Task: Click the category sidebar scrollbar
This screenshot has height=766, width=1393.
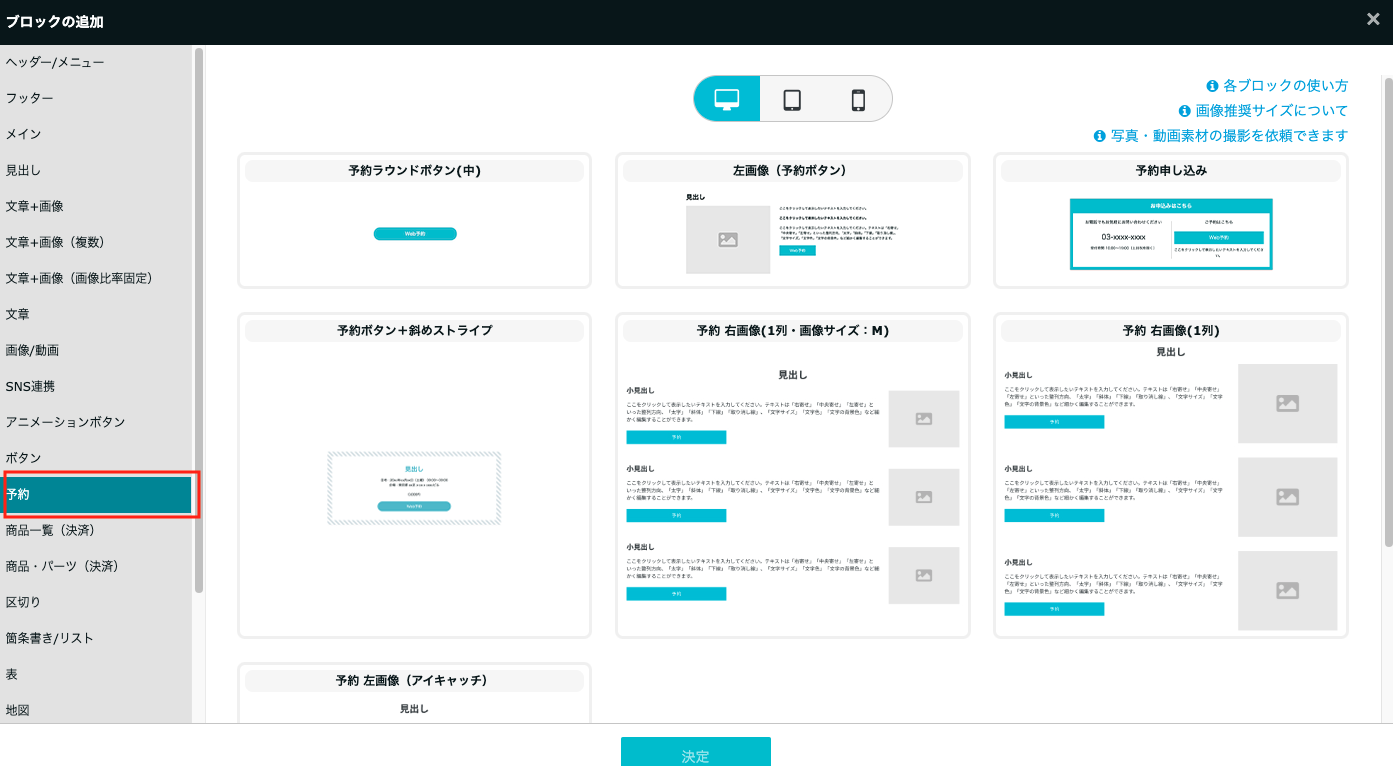Action: [199, 320]
